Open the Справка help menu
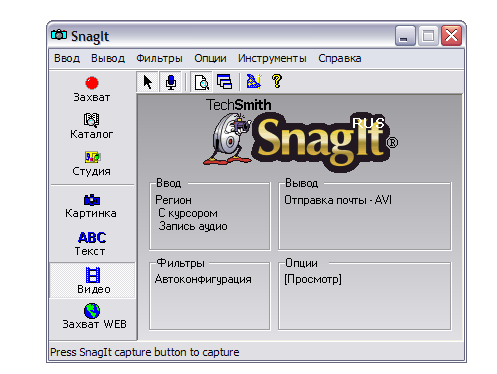This screenshot has height=374, width=497. coord(340,59)
